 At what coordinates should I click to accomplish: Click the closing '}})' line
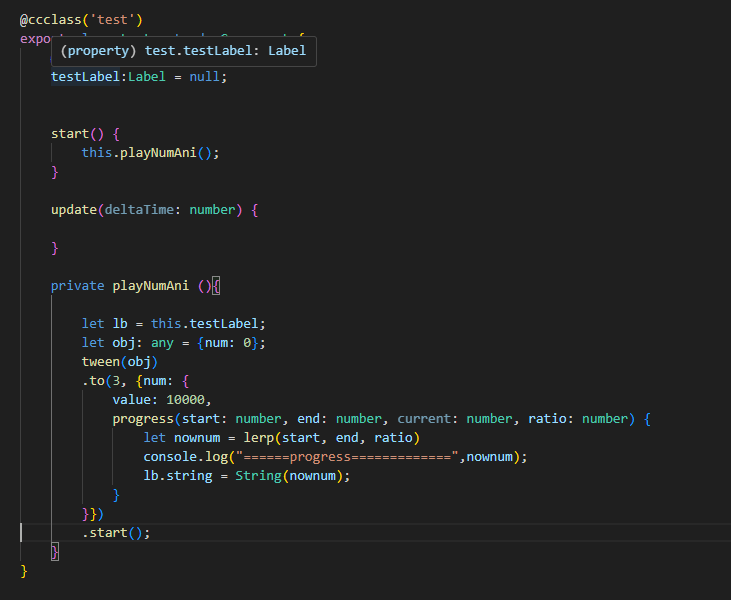tap(93, 514)
